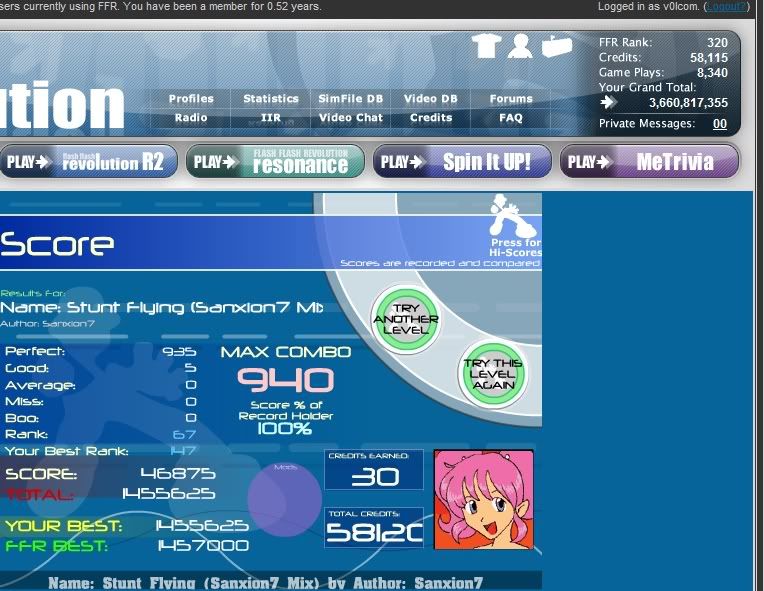This screenshot has height=591, width=764.
Task: Click the Your Best Rank value 147
Action: 184,451
